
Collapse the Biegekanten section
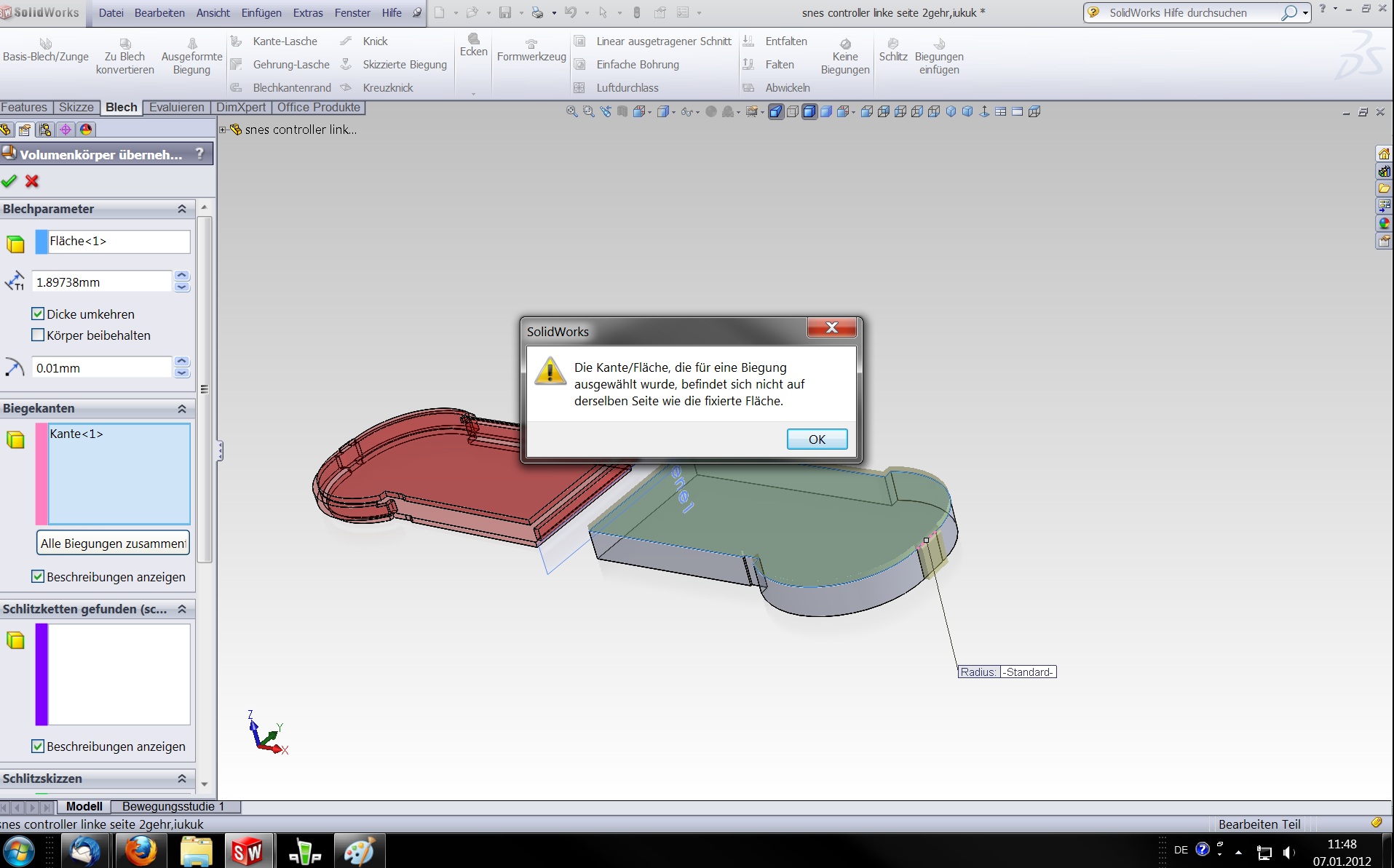coord(182,409)
